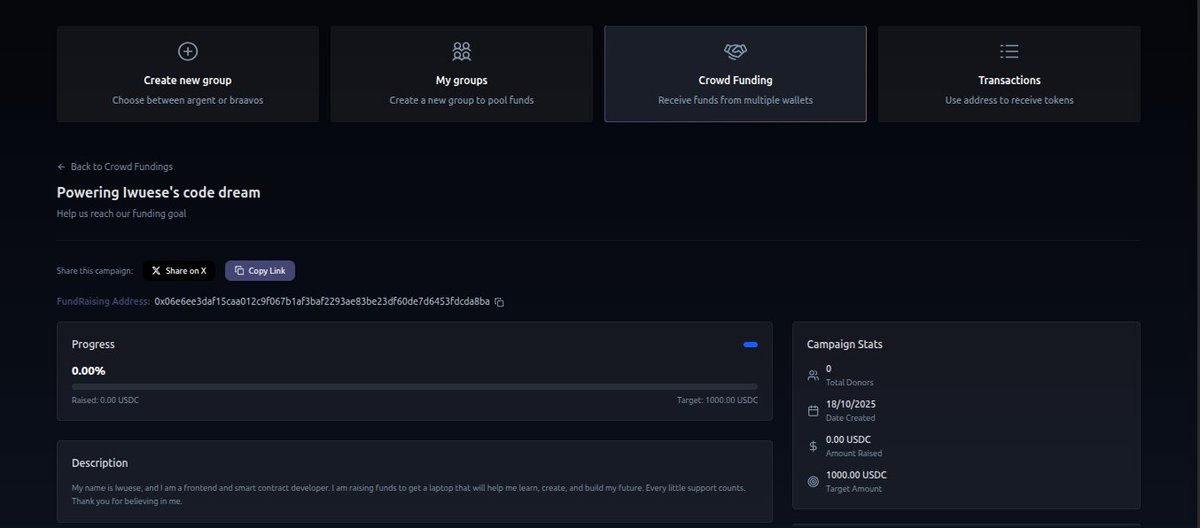
Task: Click the campaign description paragraph
Action: click(x=408, y=494)
